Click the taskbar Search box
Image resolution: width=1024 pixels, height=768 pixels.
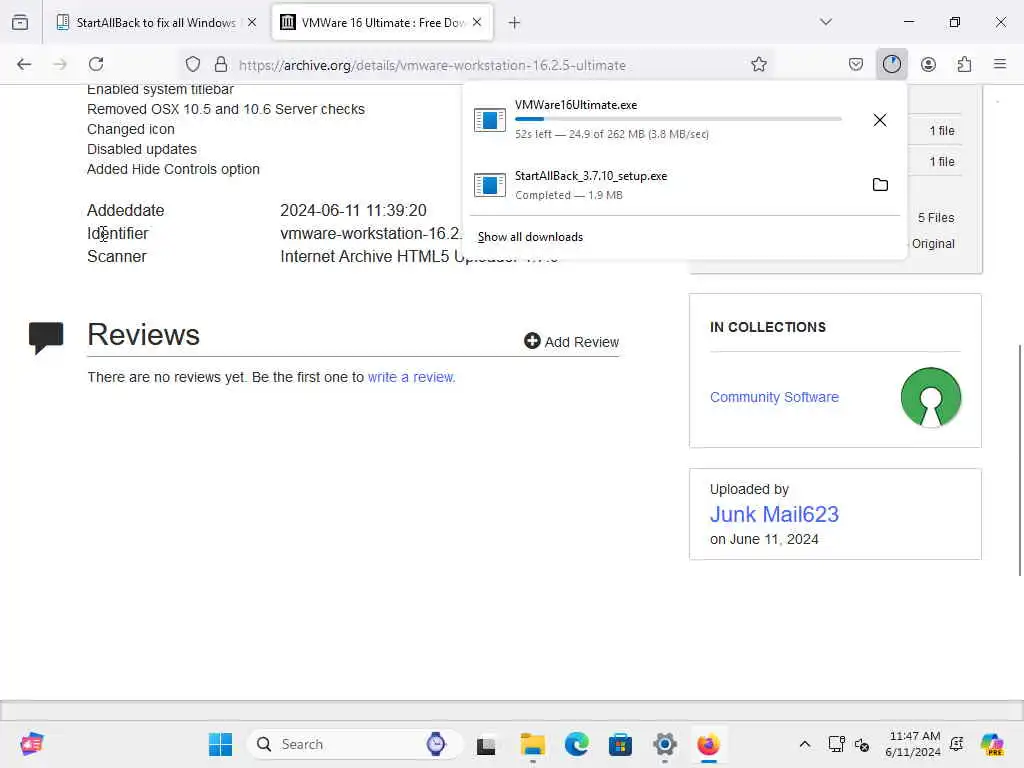355,744
